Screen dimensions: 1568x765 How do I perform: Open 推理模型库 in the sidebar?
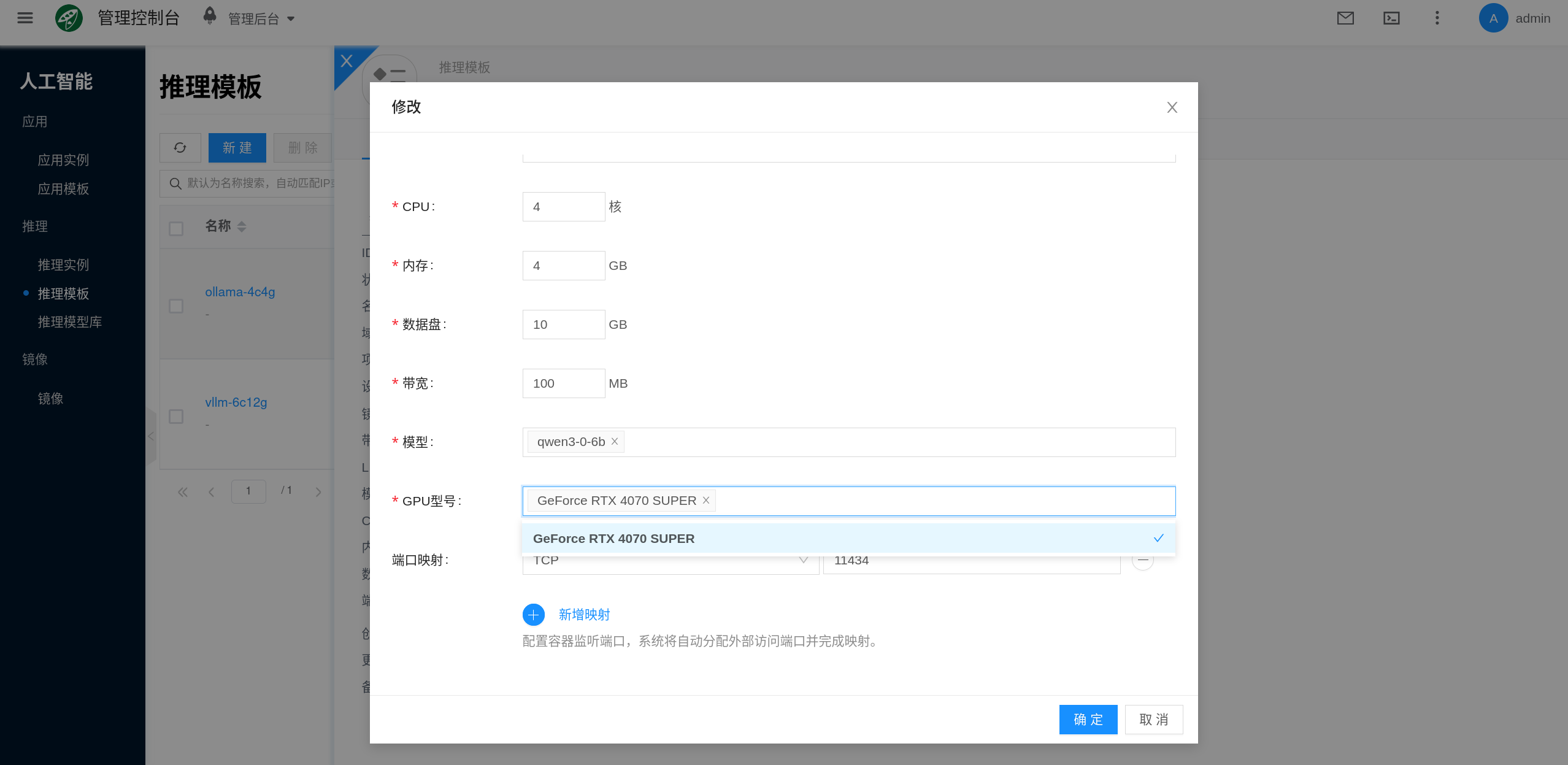tap(69, 322)
